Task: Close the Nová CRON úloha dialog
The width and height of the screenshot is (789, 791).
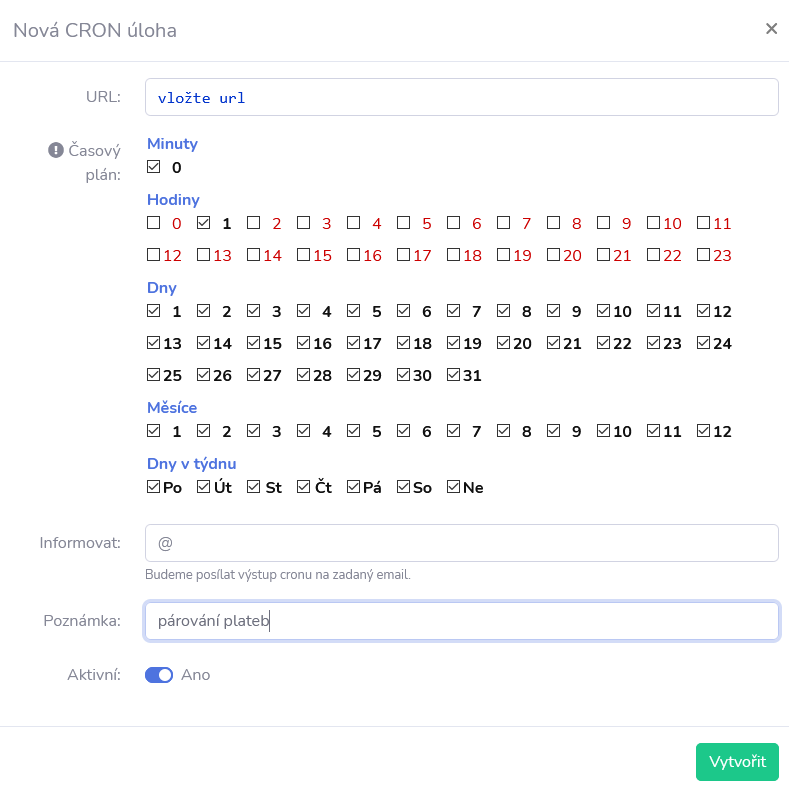Action: click(771, 29)
